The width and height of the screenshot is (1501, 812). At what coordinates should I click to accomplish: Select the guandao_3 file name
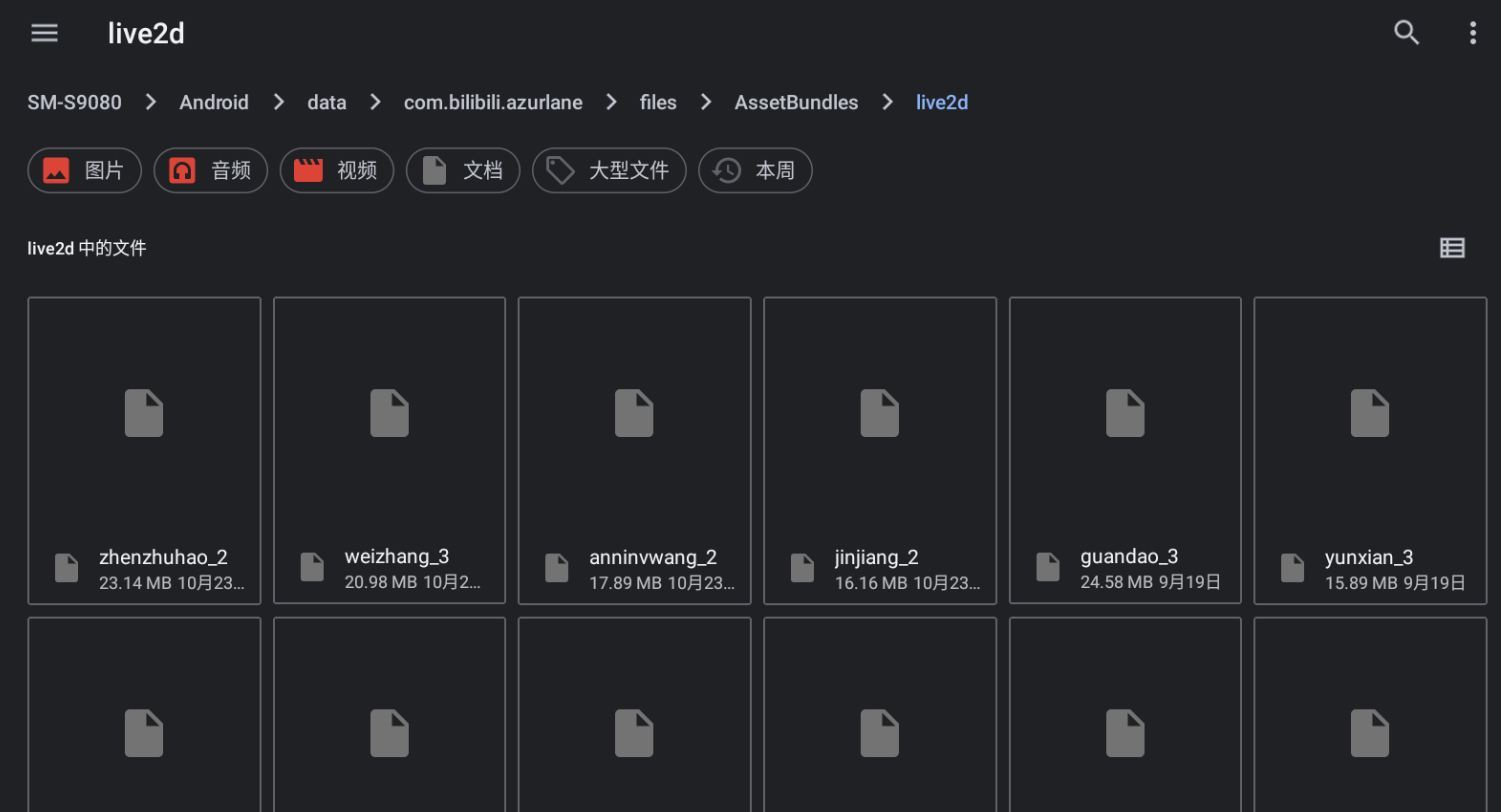(1129, 557)
